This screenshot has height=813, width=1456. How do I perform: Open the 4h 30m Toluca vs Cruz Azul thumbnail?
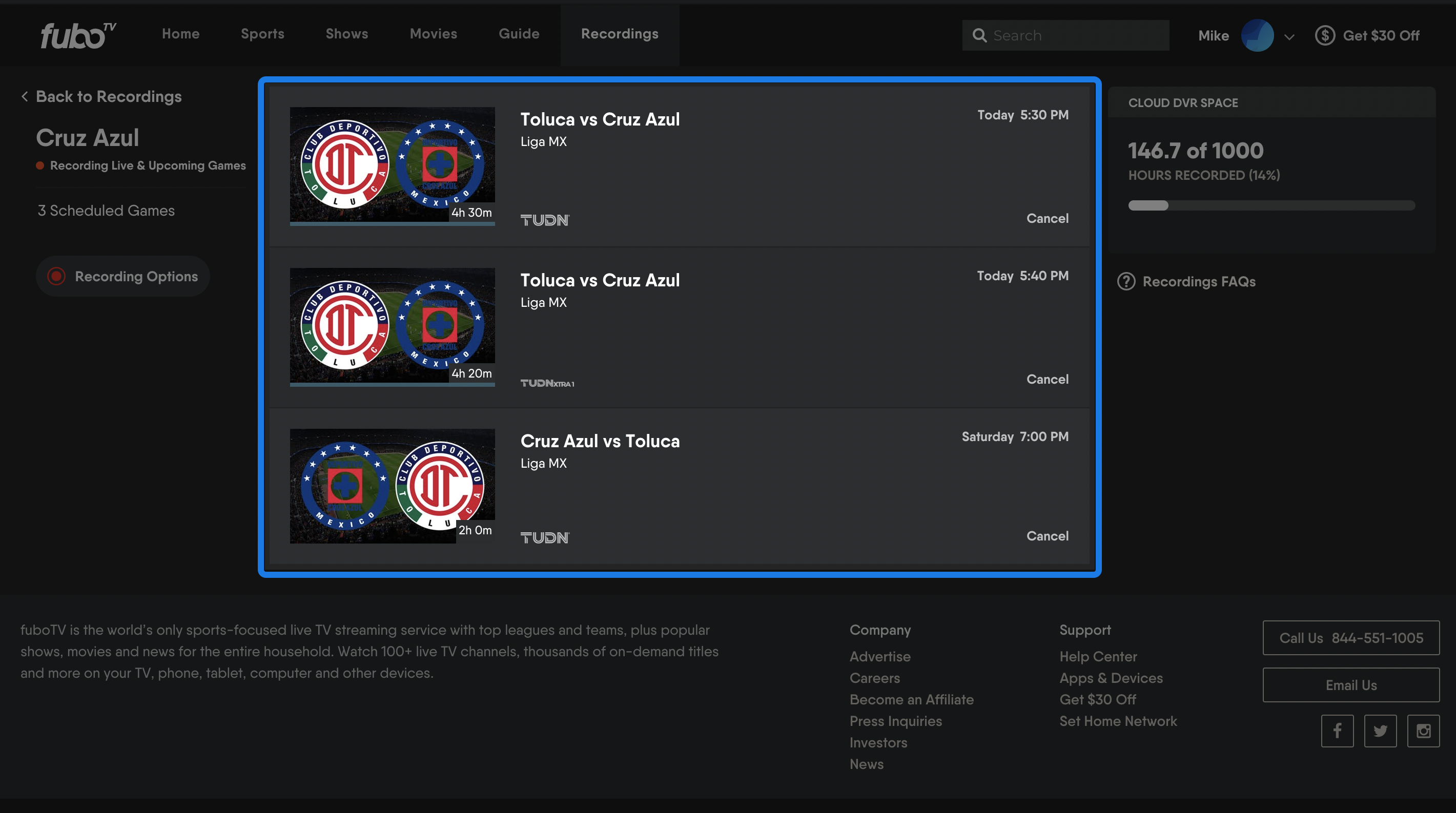click(x=392, y=166)
